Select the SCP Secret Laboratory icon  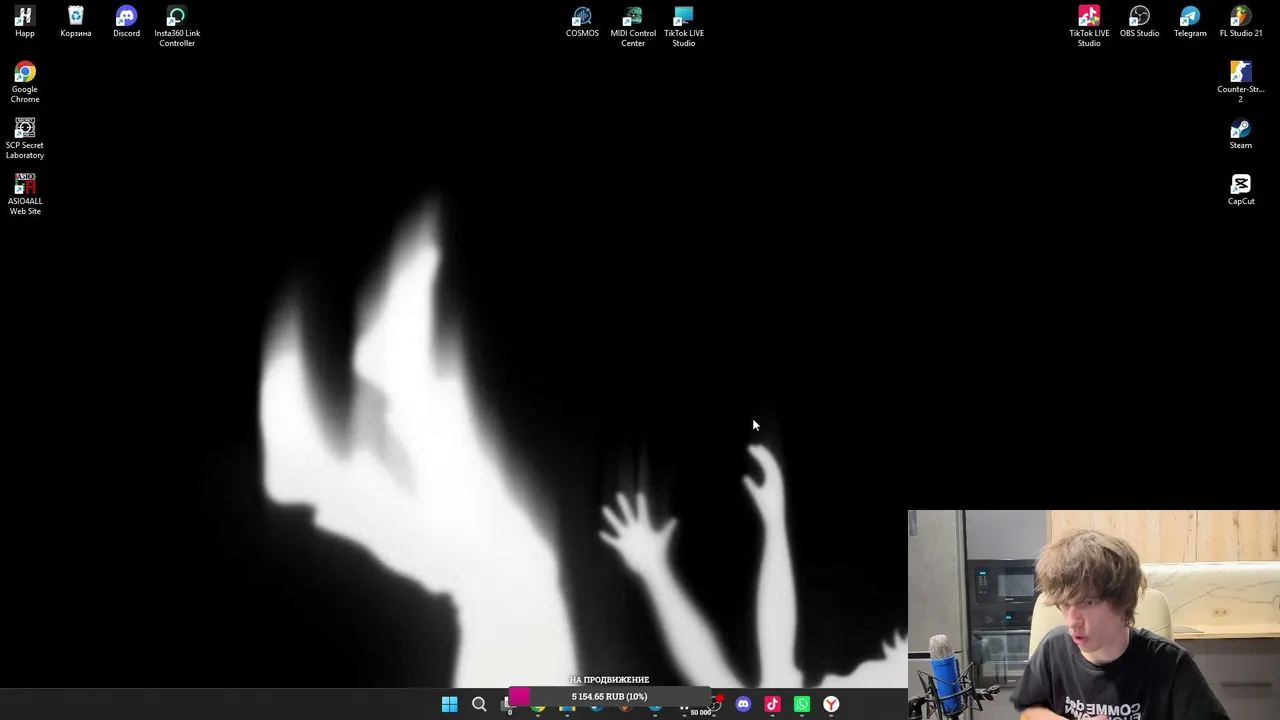pos(25,138)
